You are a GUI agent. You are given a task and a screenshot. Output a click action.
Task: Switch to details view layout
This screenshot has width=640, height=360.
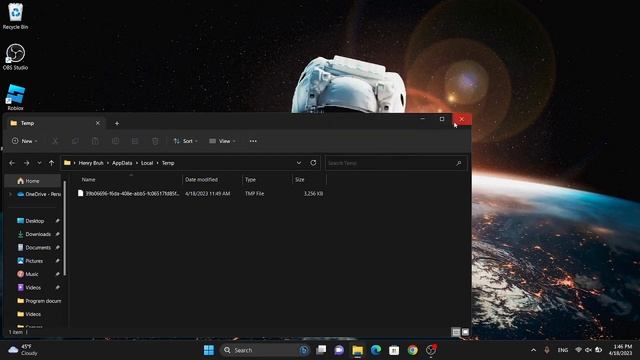456,332
